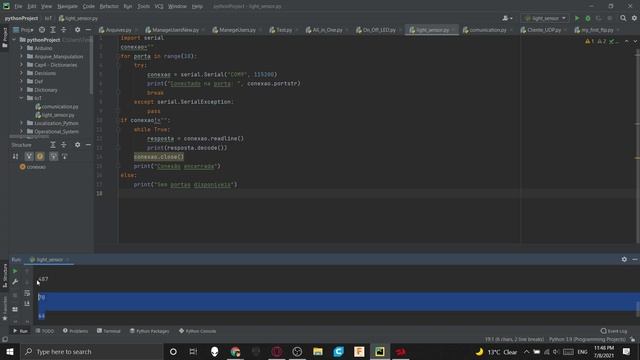640x360 pixels.
Task: Hide the Structure tool window
Action: click(88, 145)
